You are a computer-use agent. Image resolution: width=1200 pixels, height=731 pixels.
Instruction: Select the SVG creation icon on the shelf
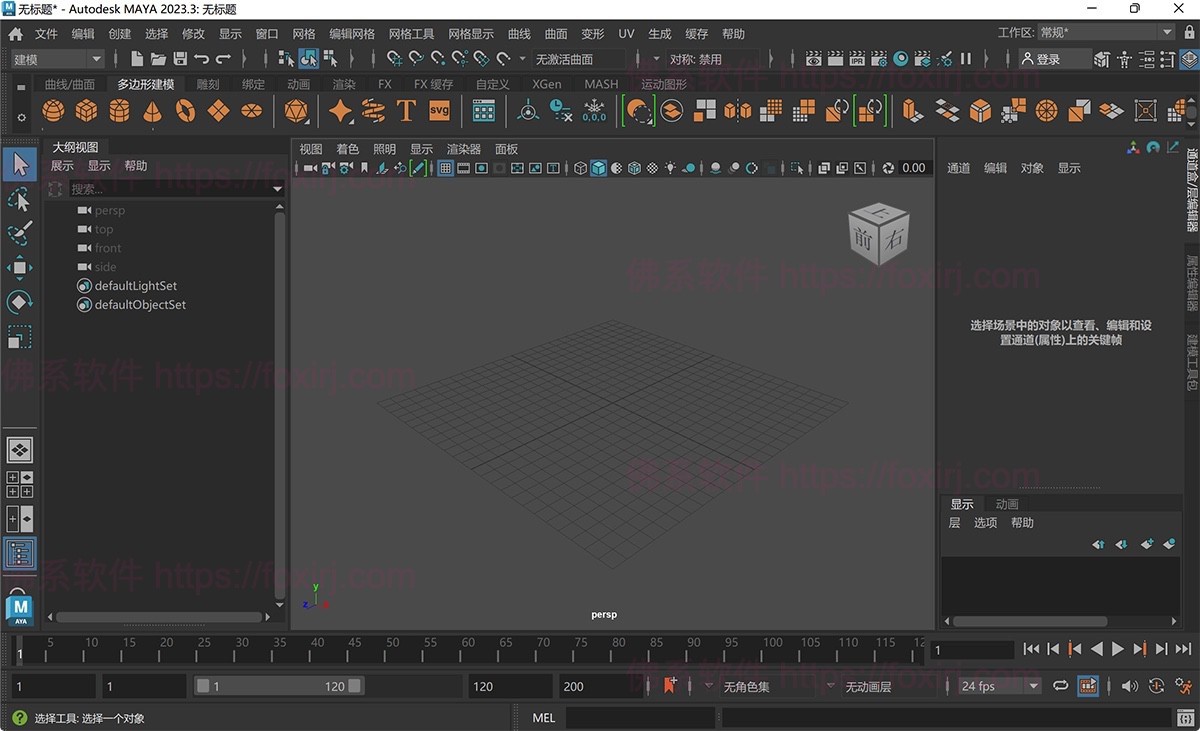coord(437,110)
